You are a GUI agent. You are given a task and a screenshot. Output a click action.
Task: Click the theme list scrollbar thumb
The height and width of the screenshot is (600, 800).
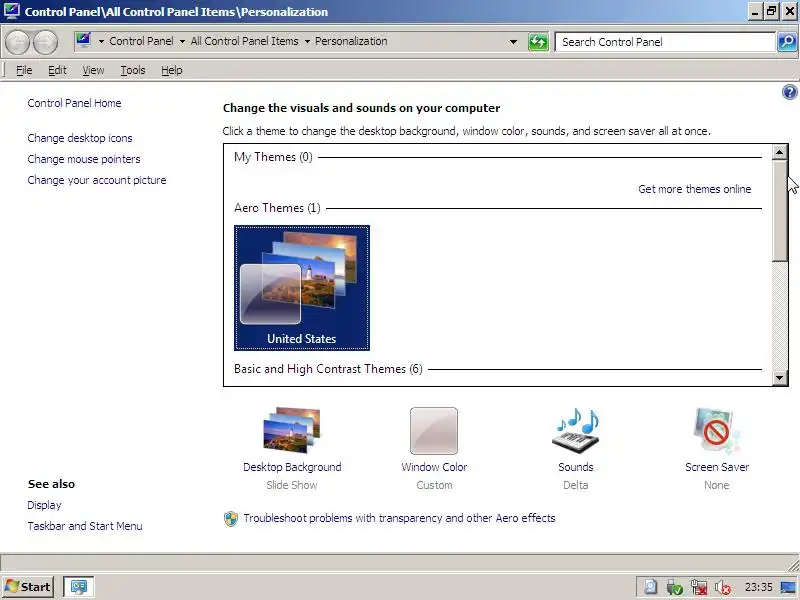780,211
